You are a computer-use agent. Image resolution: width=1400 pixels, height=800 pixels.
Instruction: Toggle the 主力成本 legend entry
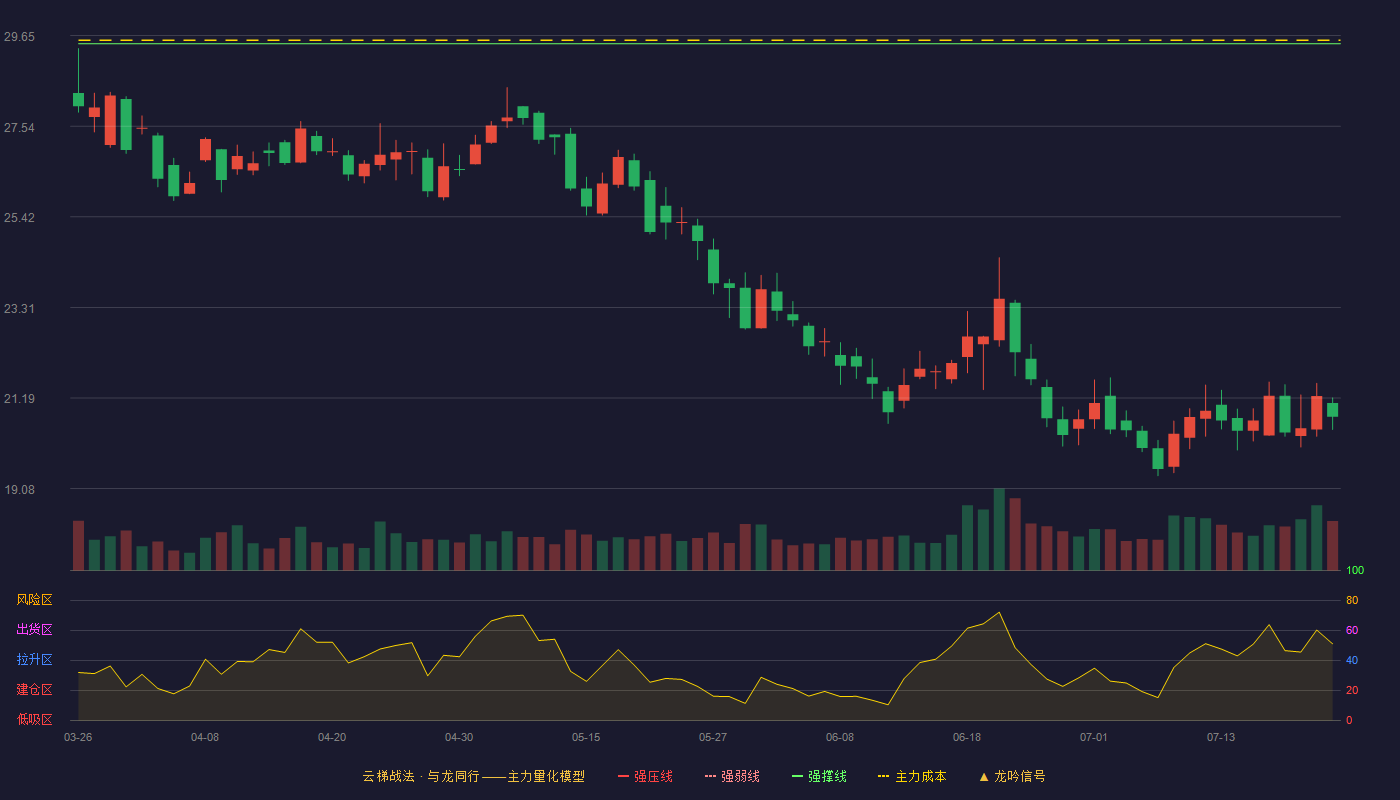tap(912, 776)
